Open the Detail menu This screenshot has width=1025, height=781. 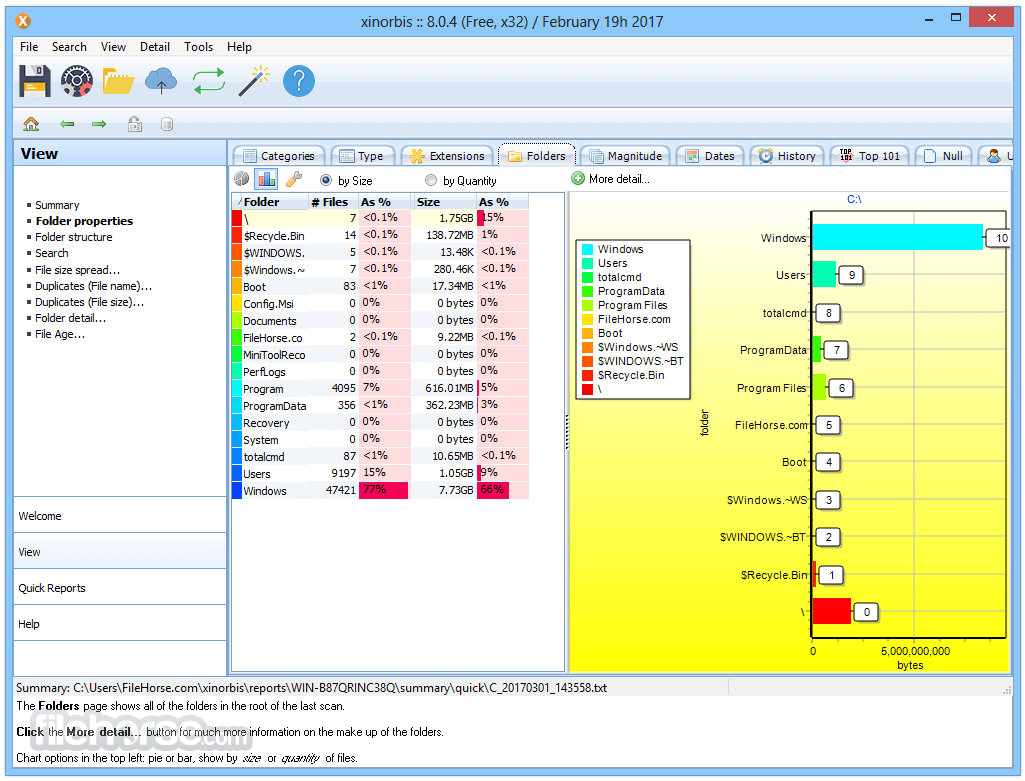[155, 47]
